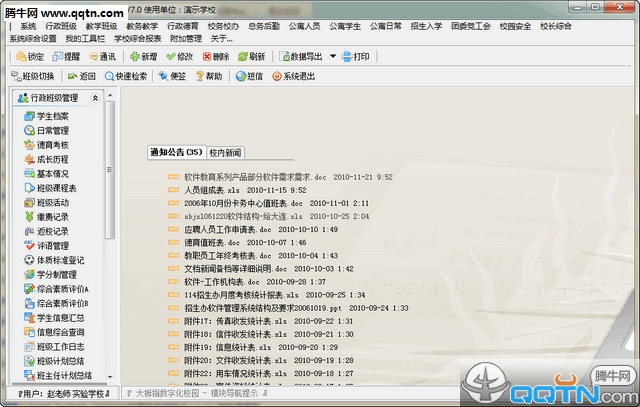
Task: Click the 新增 (add new) toolbar icon
Action: point(142,57)
